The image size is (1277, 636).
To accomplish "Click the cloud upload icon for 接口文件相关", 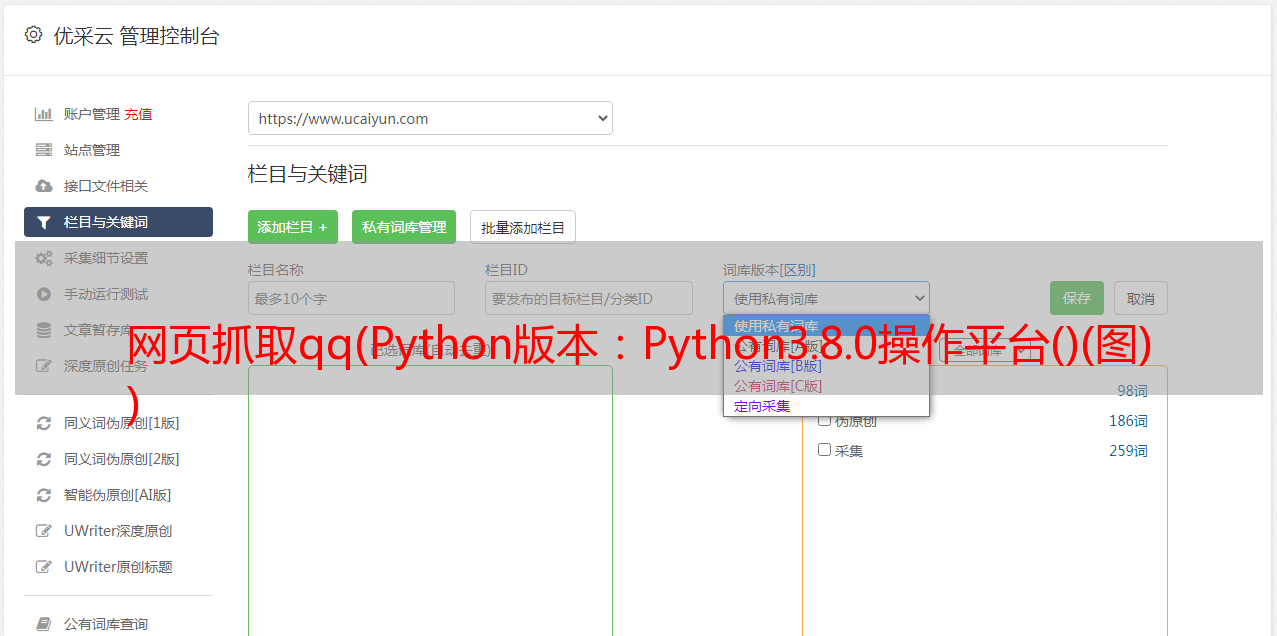I will [x=43, y=186].
